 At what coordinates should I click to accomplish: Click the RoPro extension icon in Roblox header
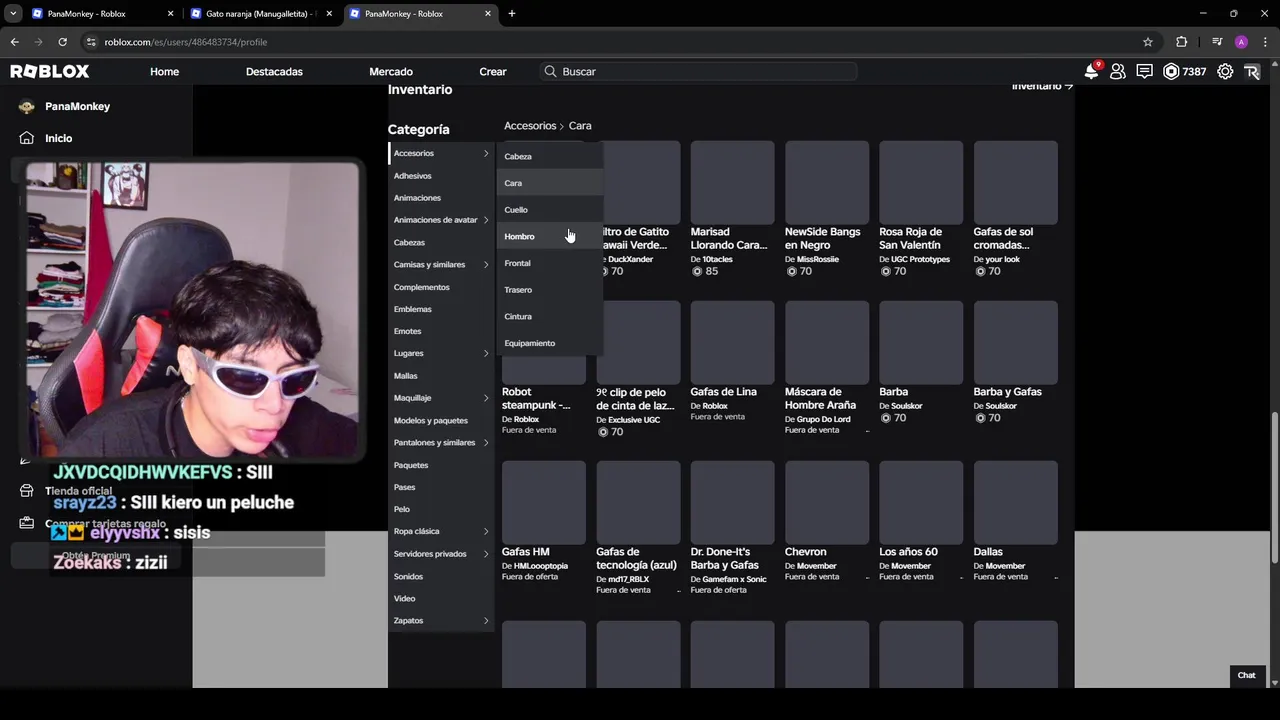coord(1252,71)
